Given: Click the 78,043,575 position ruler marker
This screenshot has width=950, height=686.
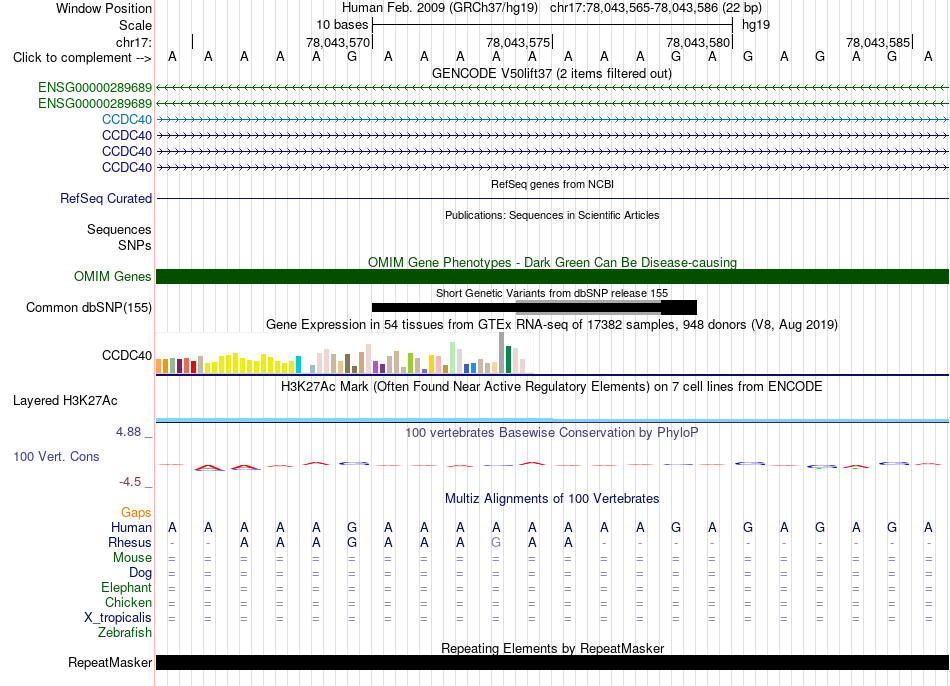Looking at the screenshot, I should [x=519, y=42].
